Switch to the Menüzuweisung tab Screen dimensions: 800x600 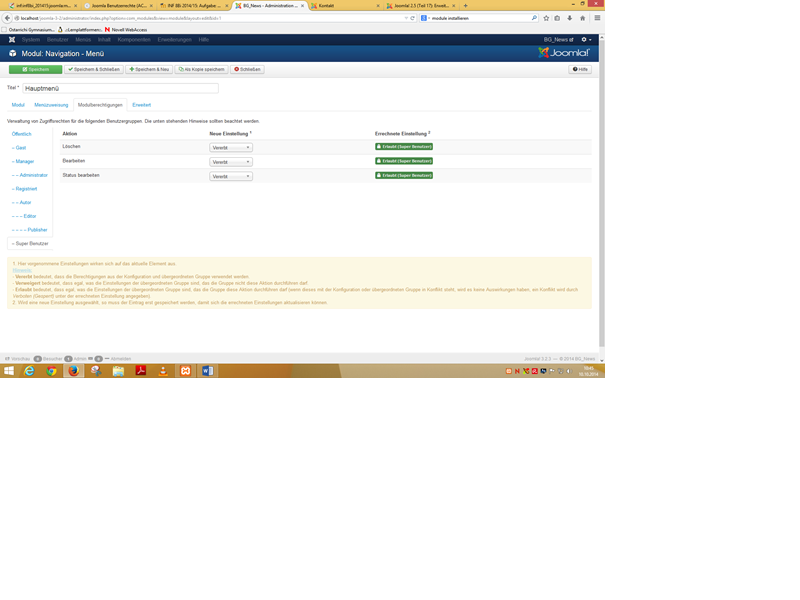[x=51, y=105]
